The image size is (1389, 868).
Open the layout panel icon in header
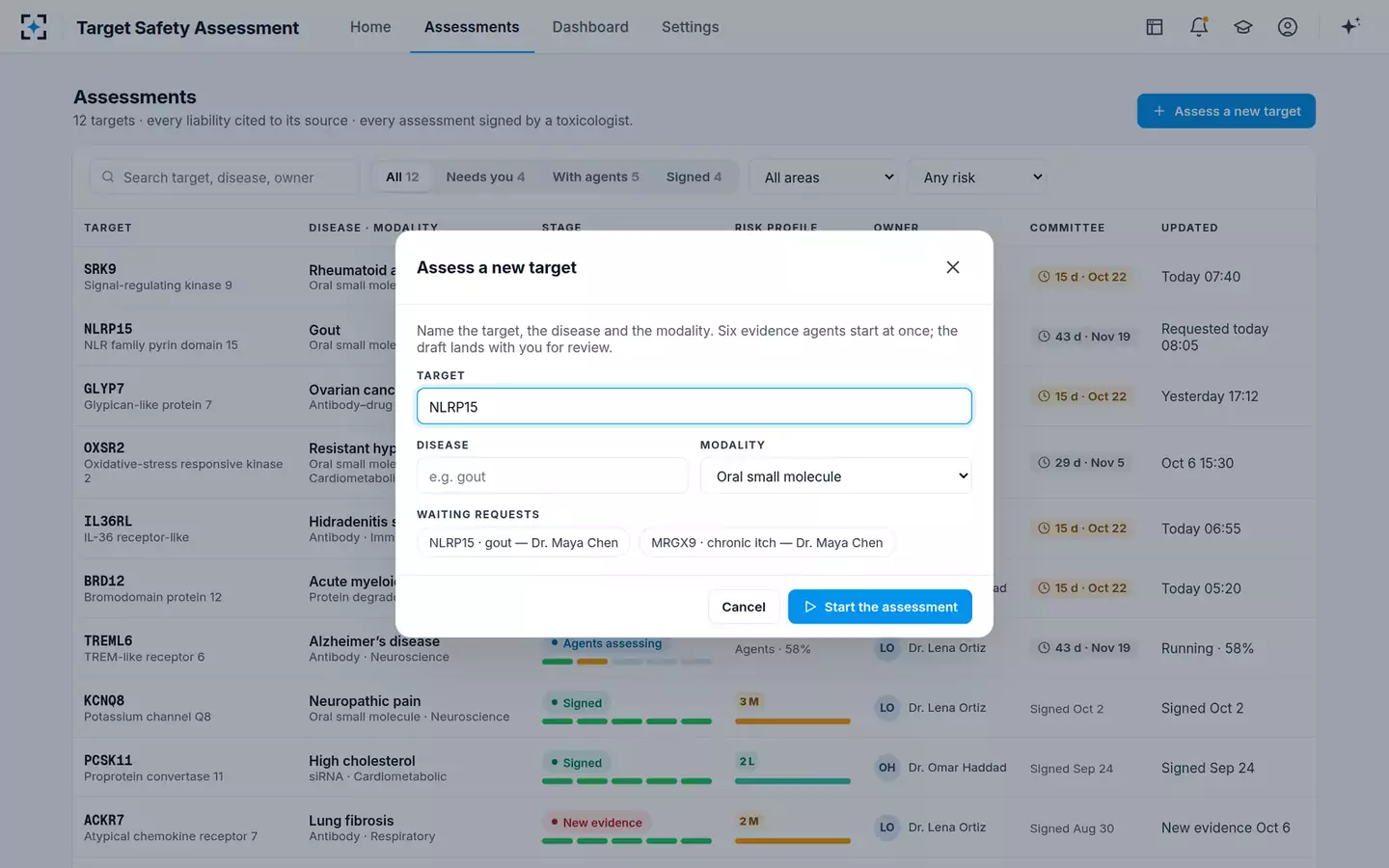point(1155,27)
